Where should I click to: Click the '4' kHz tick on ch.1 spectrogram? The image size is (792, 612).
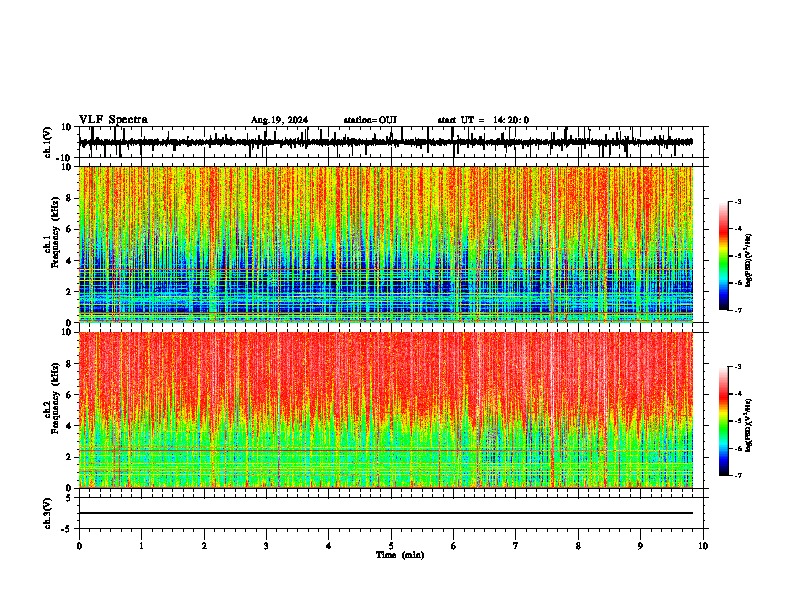(x=69, y=261)
